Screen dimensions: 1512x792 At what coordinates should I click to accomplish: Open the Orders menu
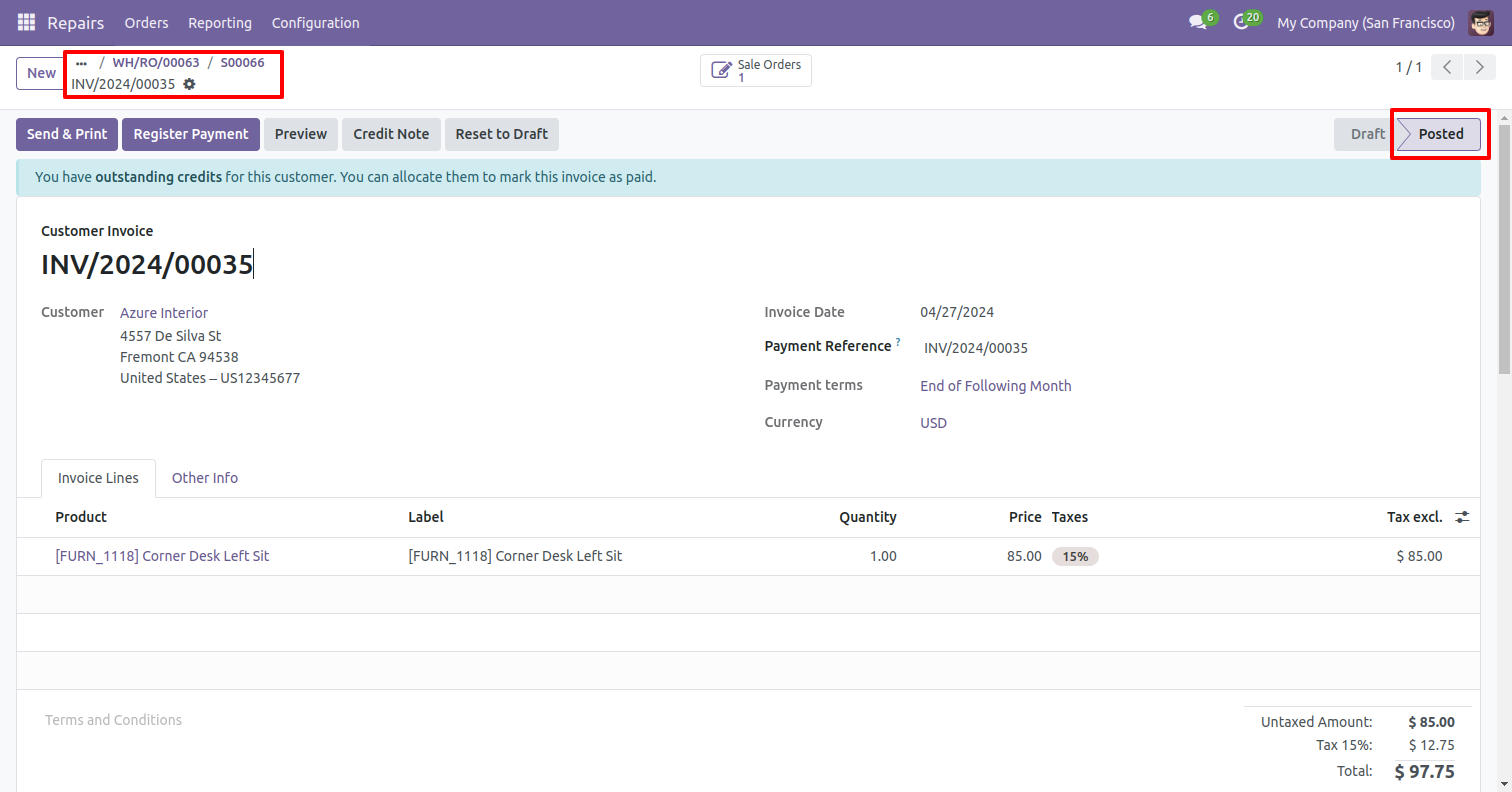[x=147, y=22]
